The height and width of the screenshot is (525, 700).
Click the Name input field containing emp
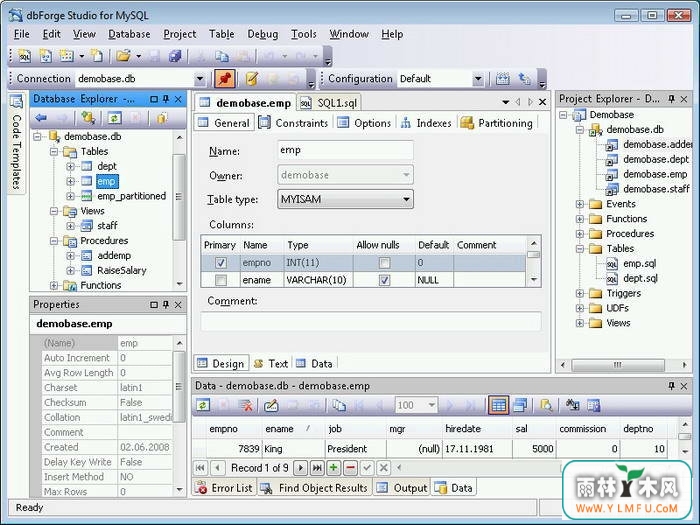(x=345, y=150)
